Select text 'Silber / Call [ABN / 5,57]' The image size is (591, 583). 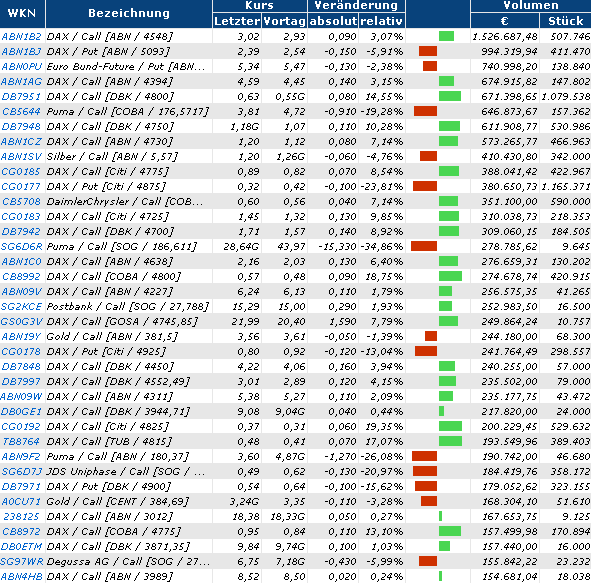[x=112, y=156]
